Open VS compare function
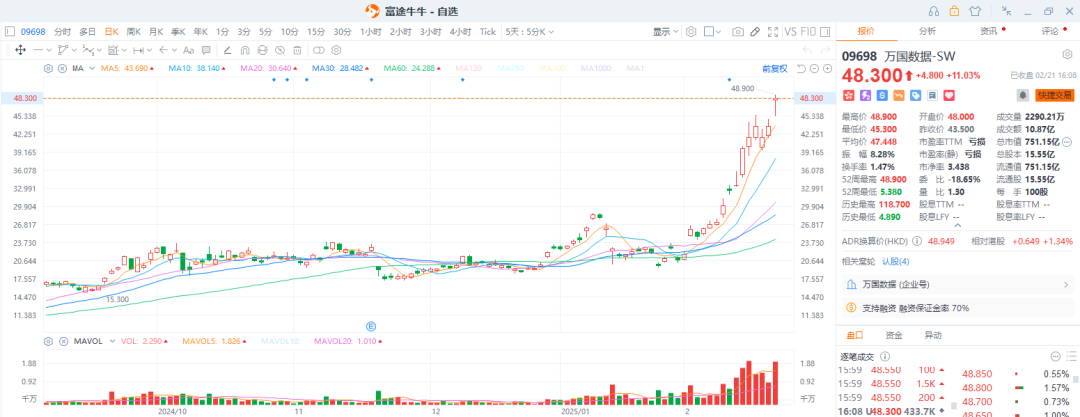 791,32
